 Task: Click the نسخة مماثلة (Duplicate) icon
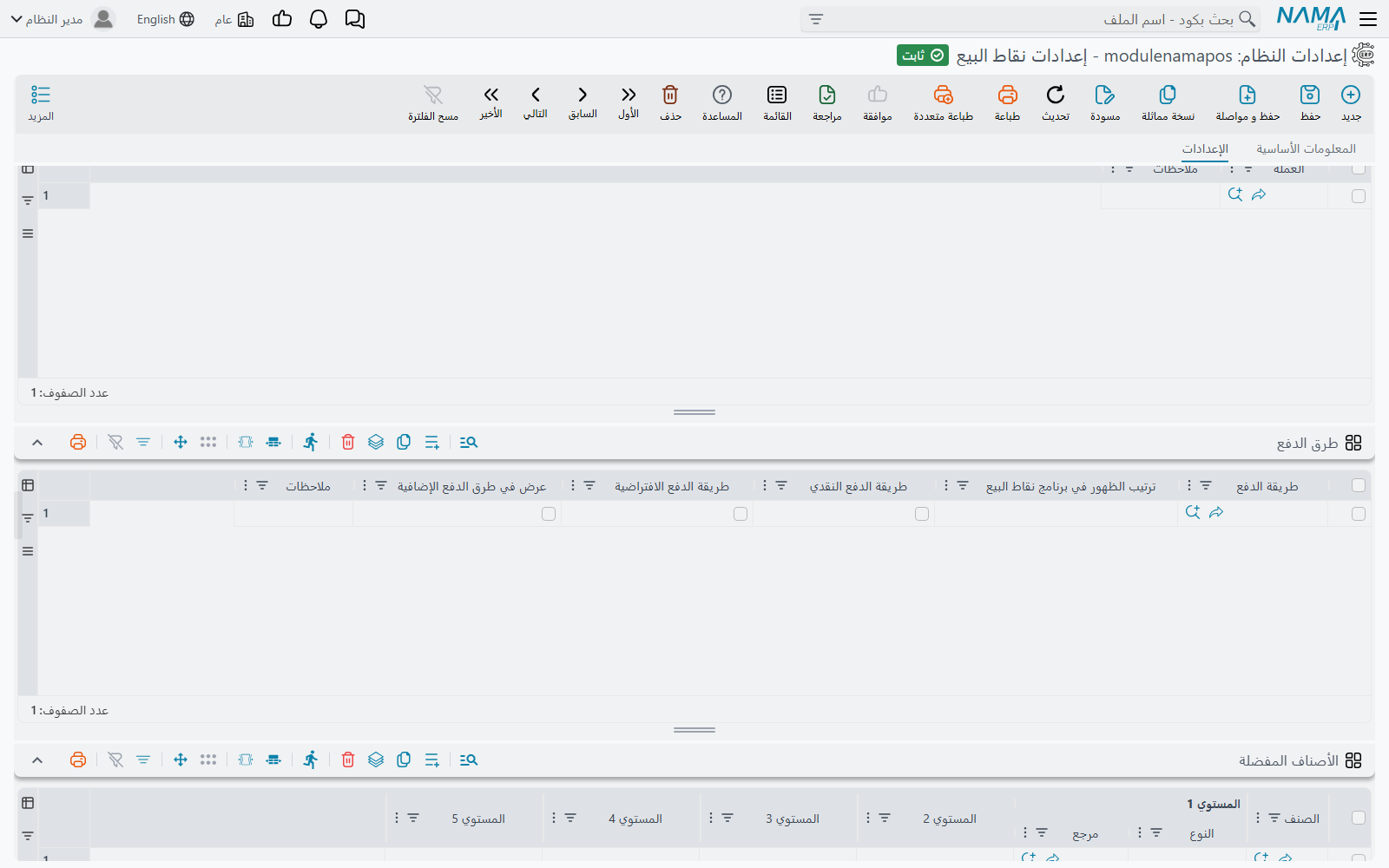click(x=1168, y=95)
